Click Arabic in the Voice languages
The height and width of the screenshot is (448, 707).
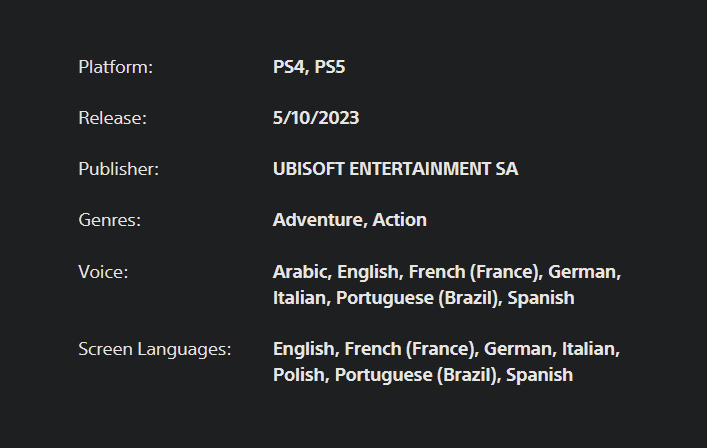[x=300, y=271]
